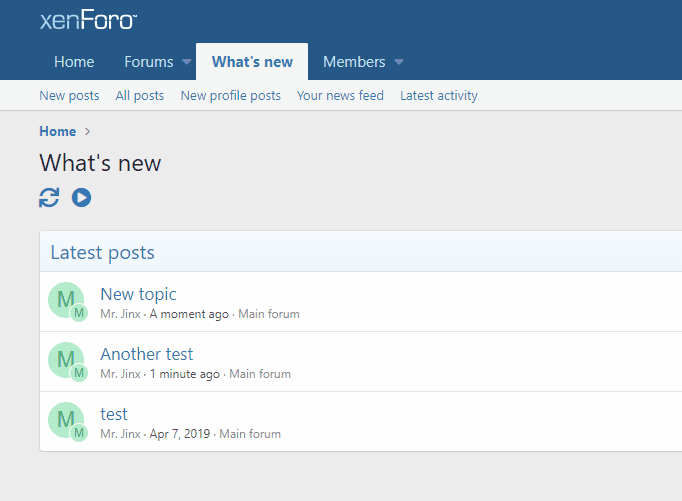Expand the Members dropdown arrow
The image size is (682, 501).
[x=399, y=62]
